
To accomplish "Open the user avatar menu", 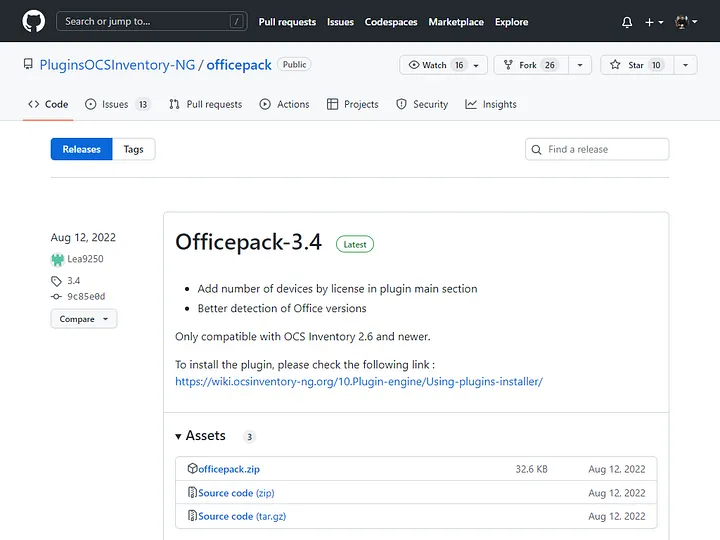I will click(686, 22).
